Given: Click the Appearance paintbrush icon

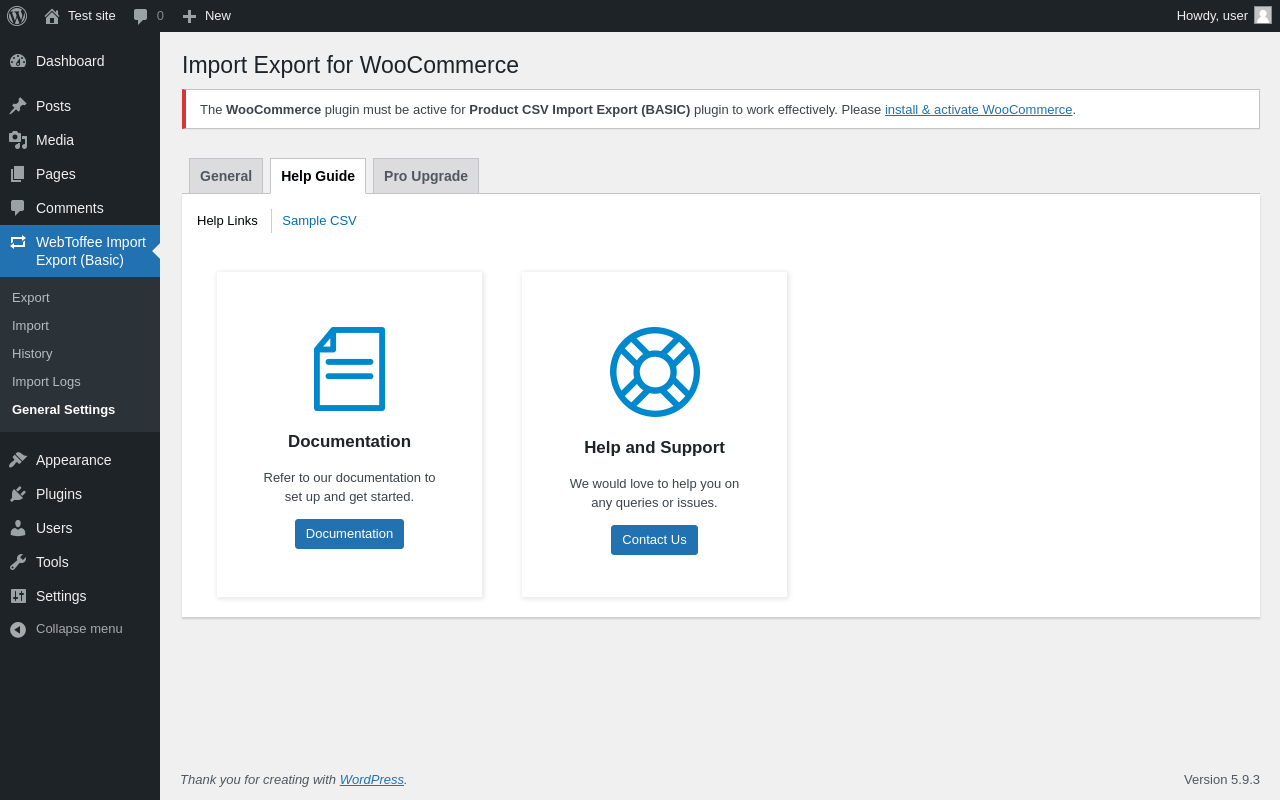Looking at the screenshot, I should click(18, 460).
